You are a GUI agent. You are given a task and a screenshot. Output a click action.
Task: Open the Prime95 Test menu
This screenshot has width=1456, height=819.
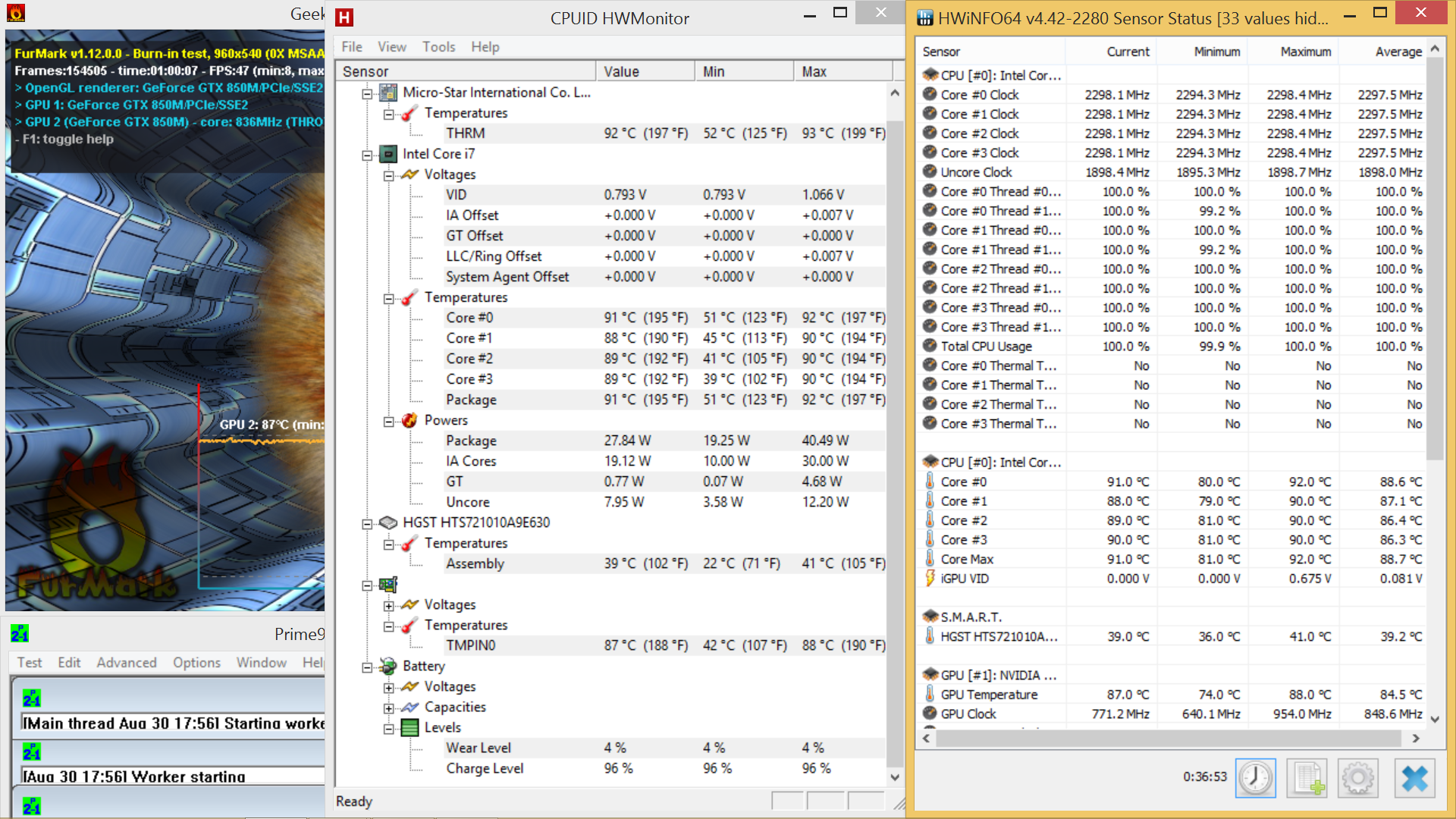tap(30, 662)
